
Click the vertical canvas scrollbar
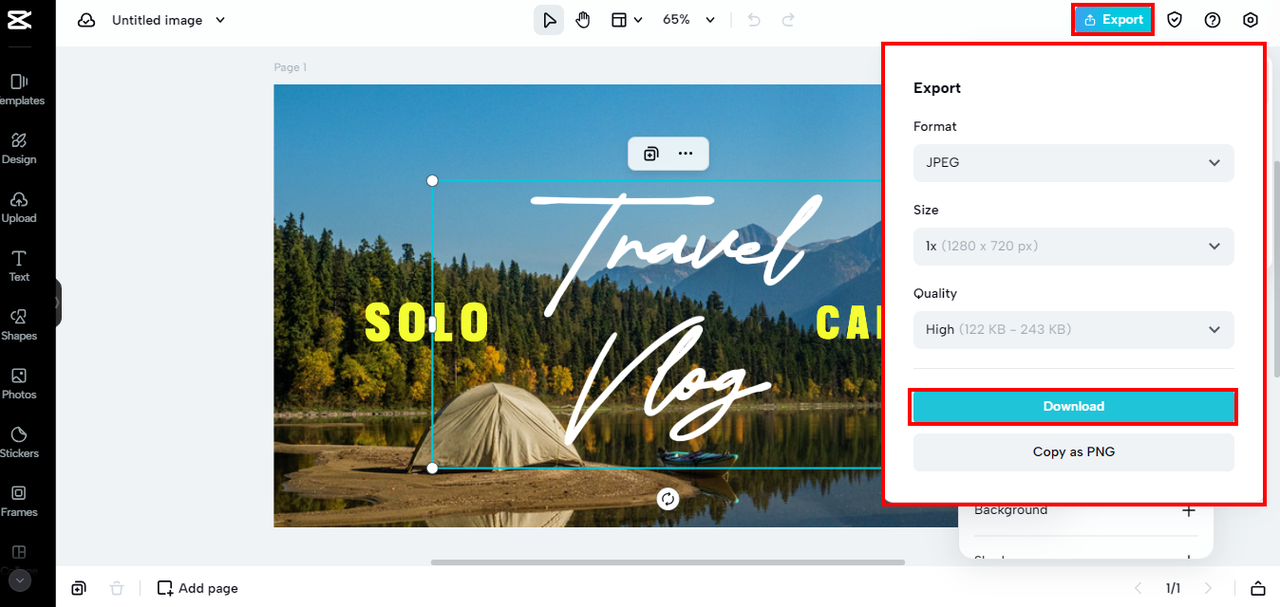(x=1276, y=270)
